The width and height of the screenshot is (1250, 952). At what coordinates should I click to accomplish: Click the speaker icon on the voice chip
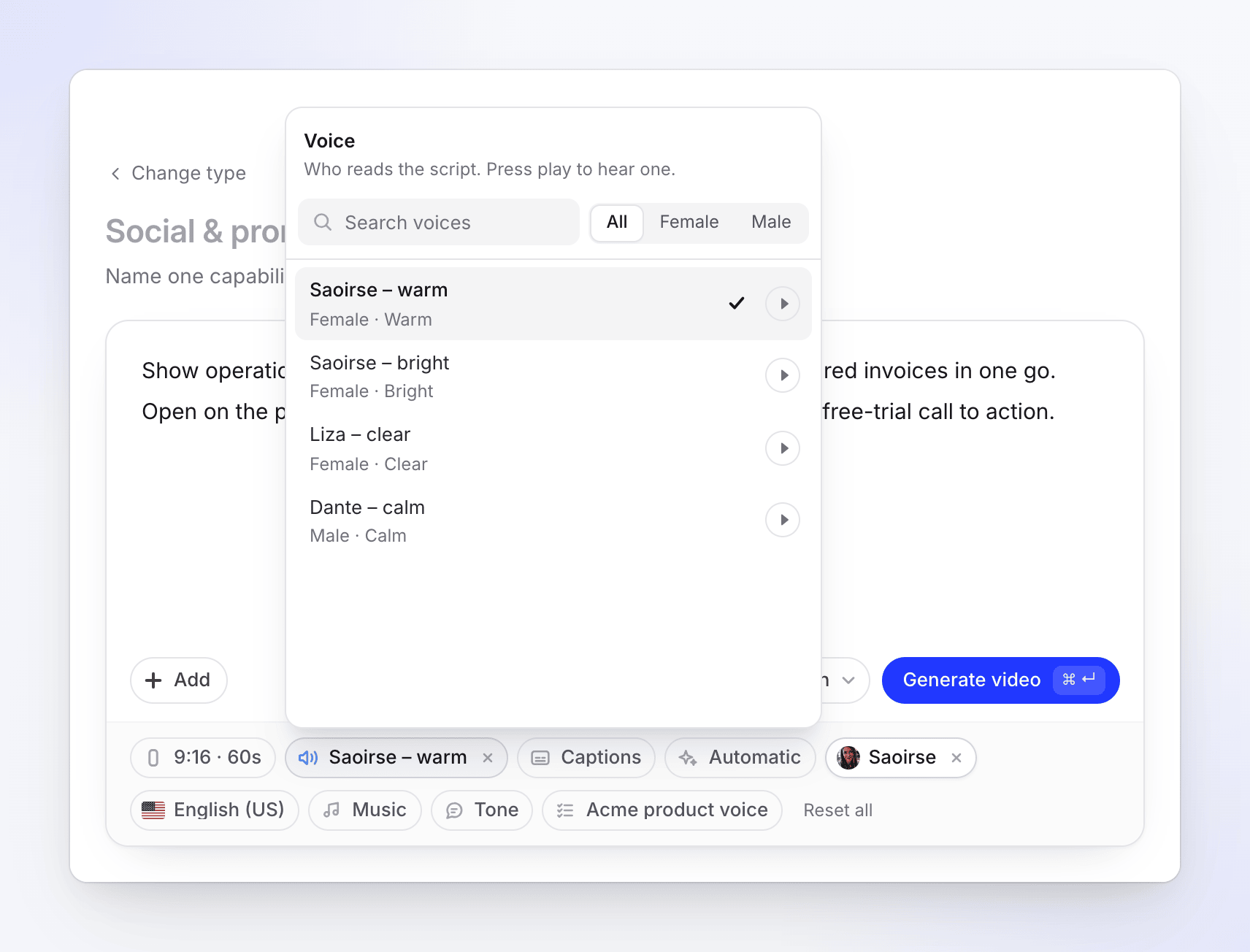(x=308, y=758)
